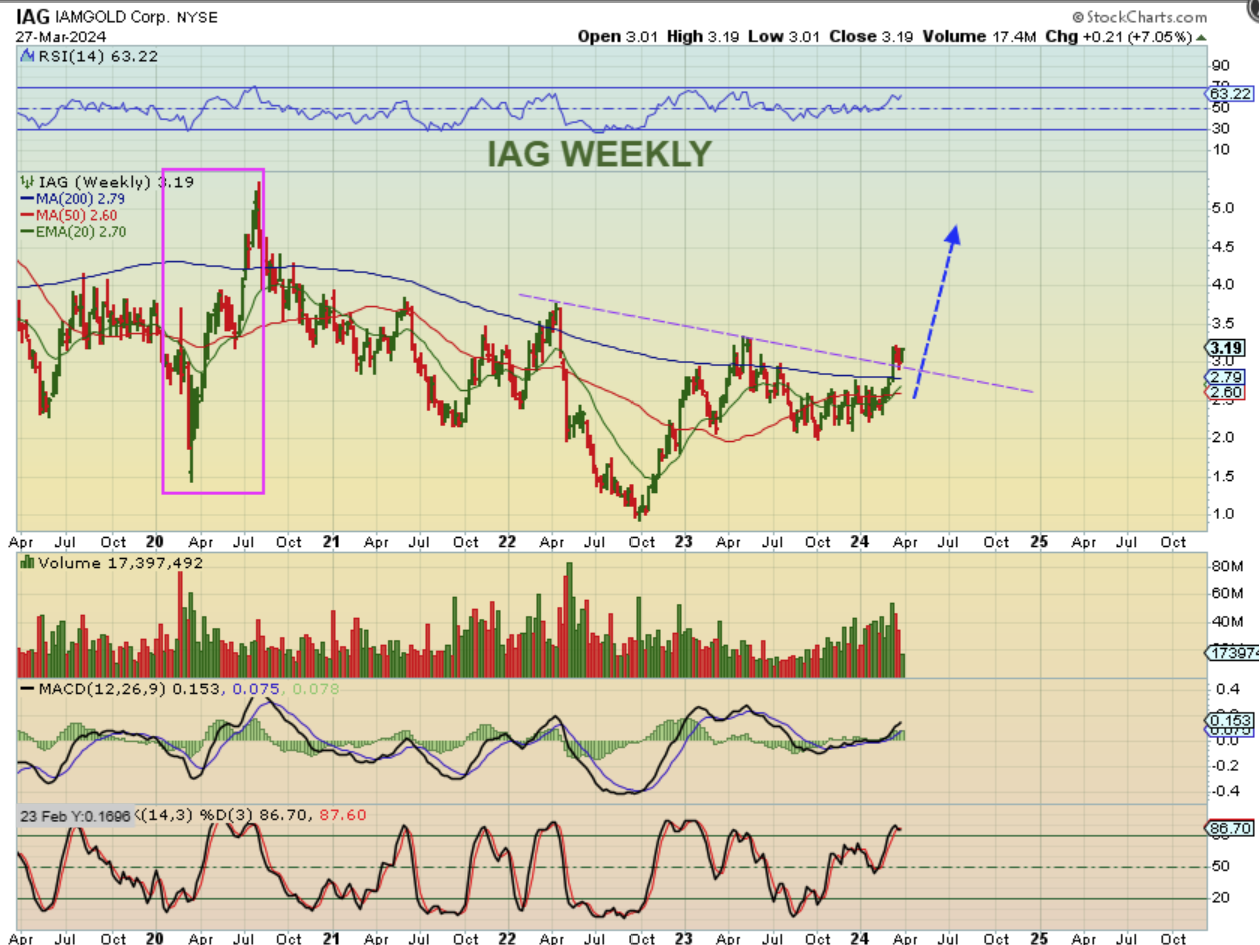Click the 2.79 moving average price tag
The width and height of the screenshot is (1260, 945).
click(1226, 377)
